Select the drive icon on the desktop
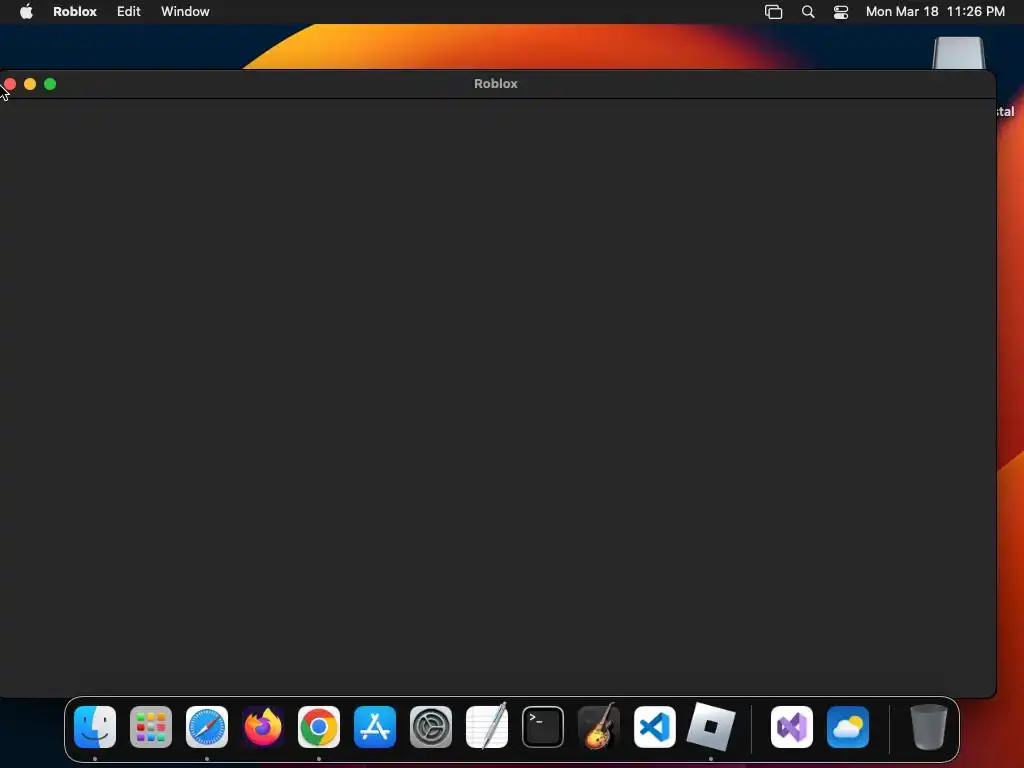The width and height of the screenshot is (1024, 768). [x=958, y=53]
